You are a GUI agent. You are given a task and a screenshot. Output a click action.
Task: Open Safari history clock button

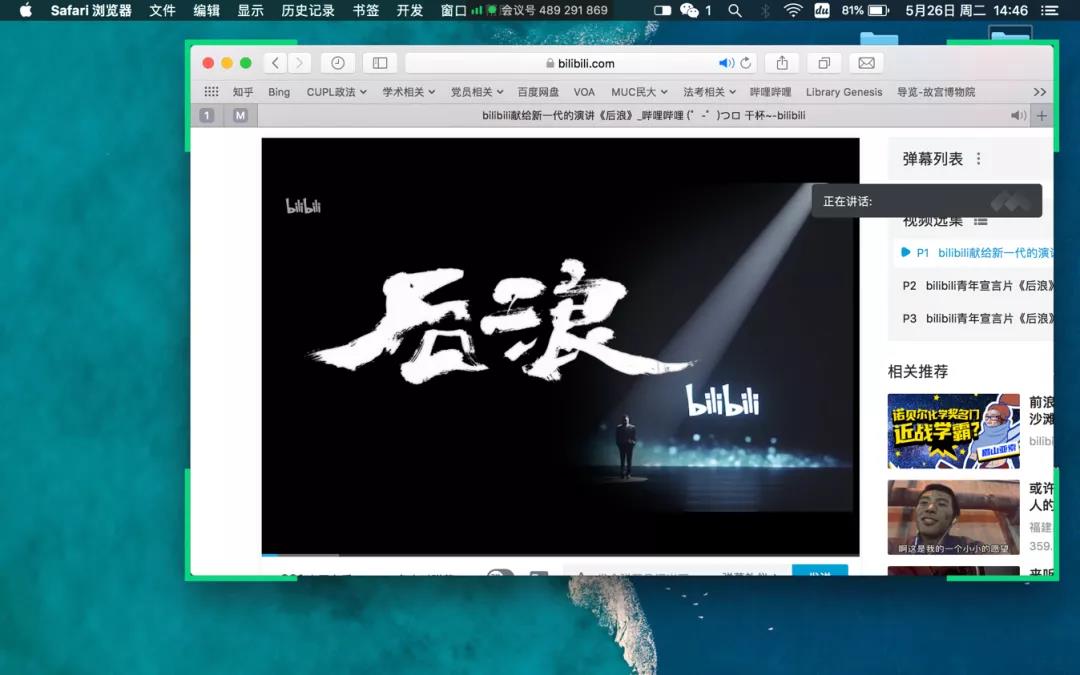pyautogui.click(x=338, y=63)
